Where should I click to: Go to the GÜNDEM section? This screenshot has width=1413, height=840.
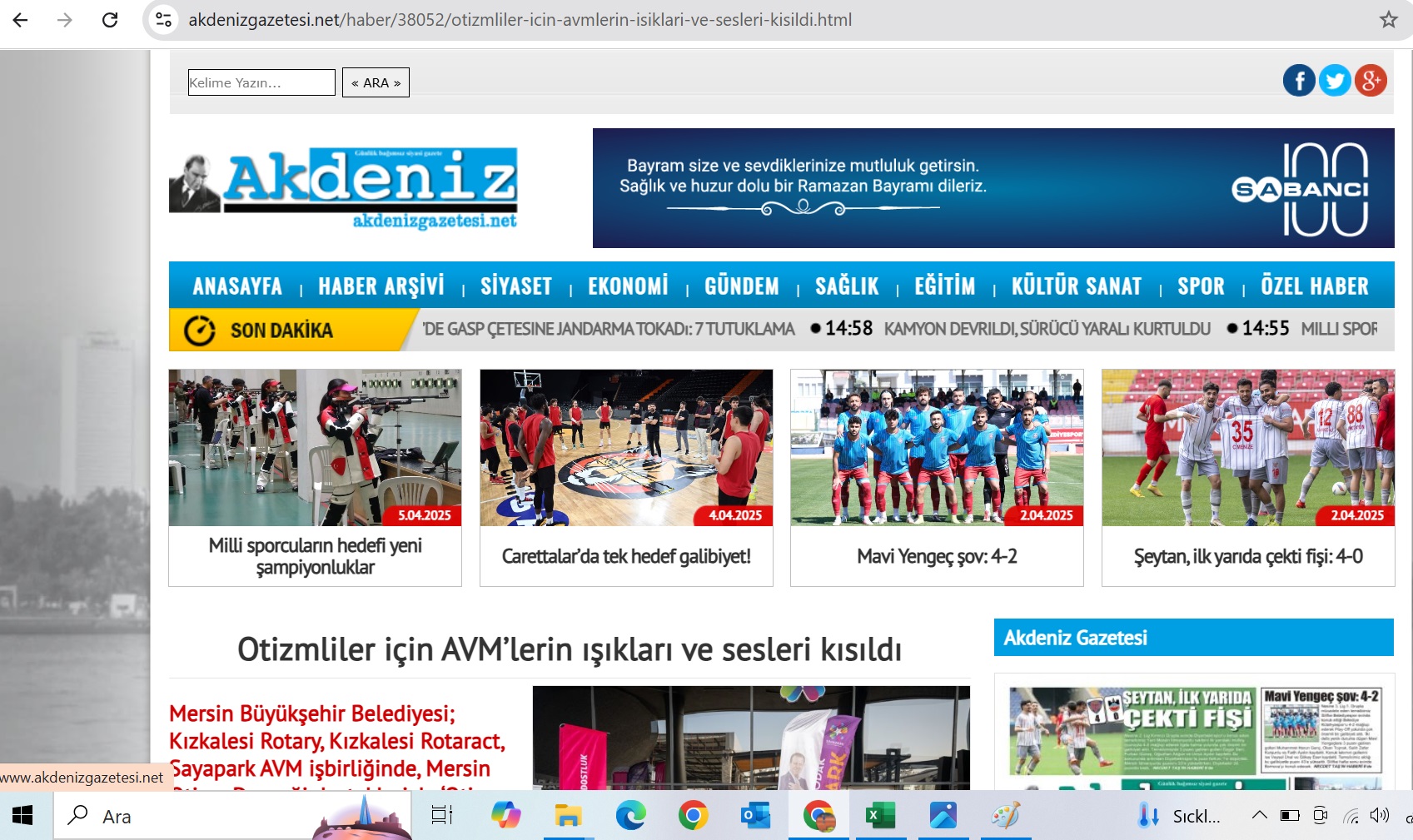[x=742, y=286]
